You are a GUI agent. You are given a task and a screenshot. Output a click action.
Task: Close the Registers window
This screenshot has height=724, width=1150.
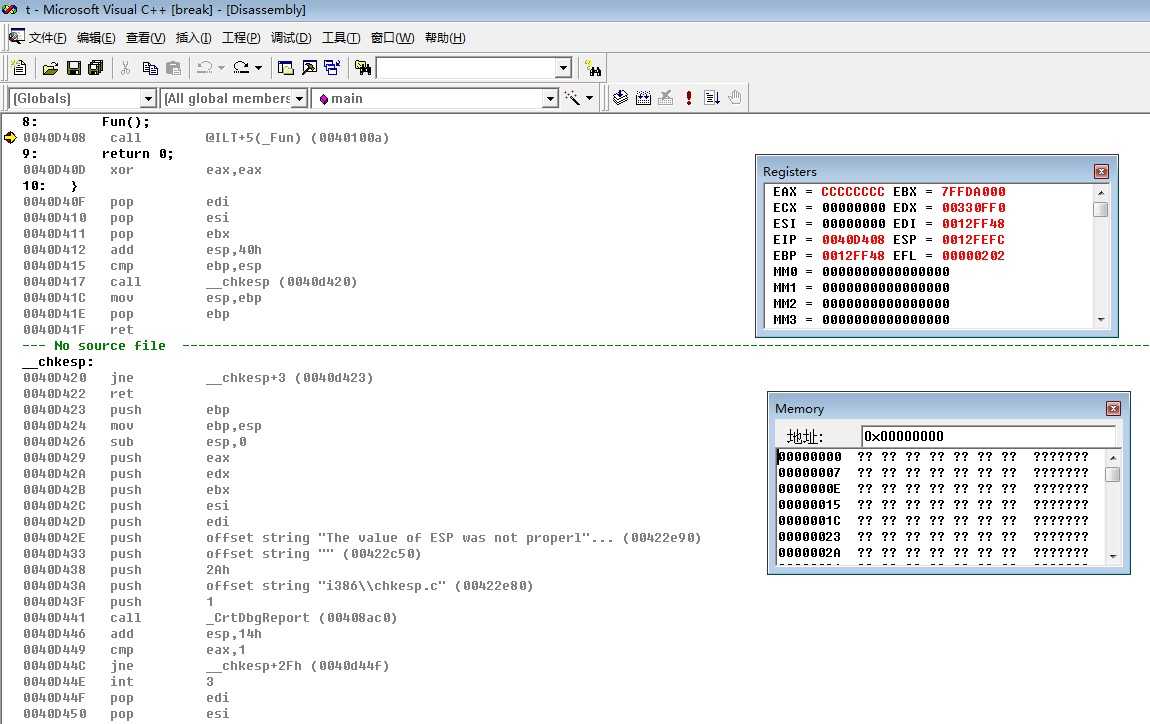point(1101,172)
